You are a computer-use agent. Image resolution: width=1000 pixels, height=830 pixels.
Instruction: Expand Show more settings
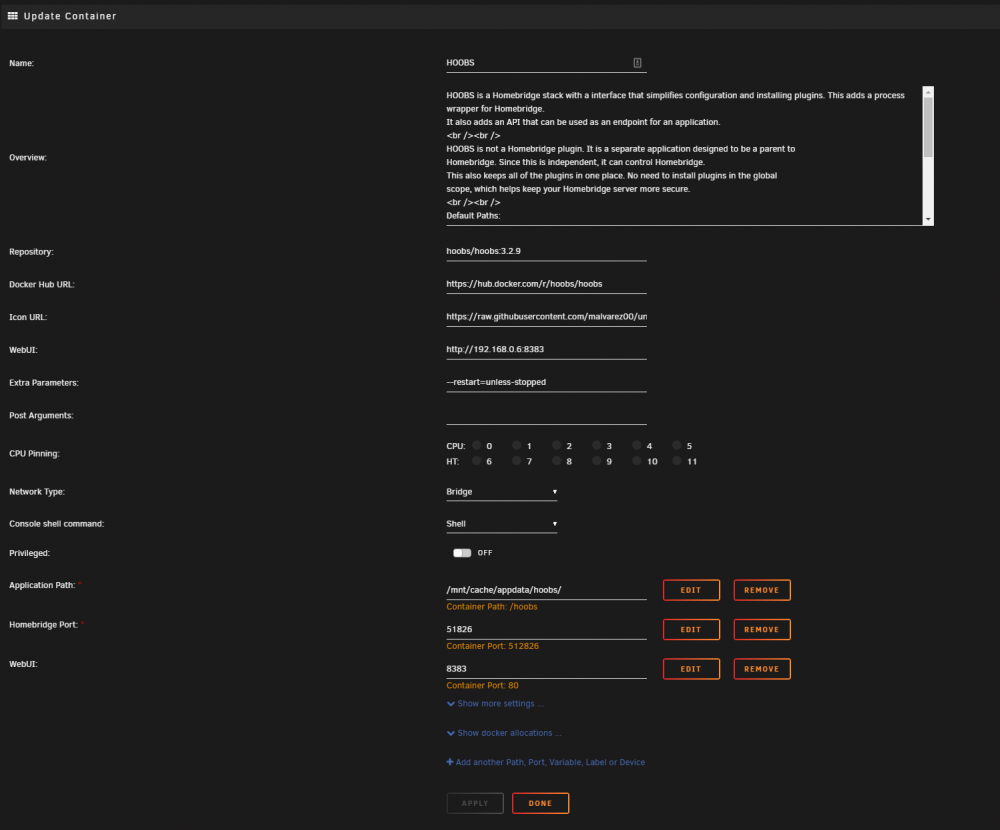coord(496,704)
